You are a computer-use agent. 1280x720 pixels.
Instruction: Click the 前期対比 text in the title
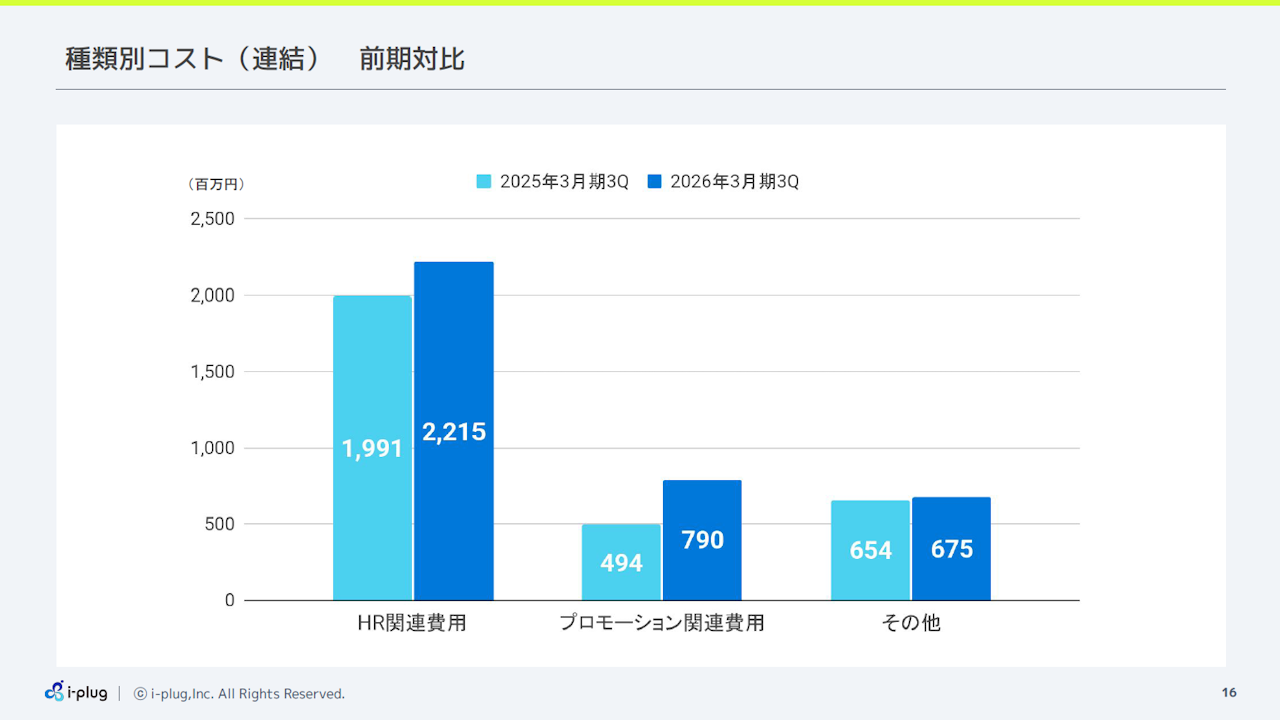pyautogui.click(x=412, y=59)
